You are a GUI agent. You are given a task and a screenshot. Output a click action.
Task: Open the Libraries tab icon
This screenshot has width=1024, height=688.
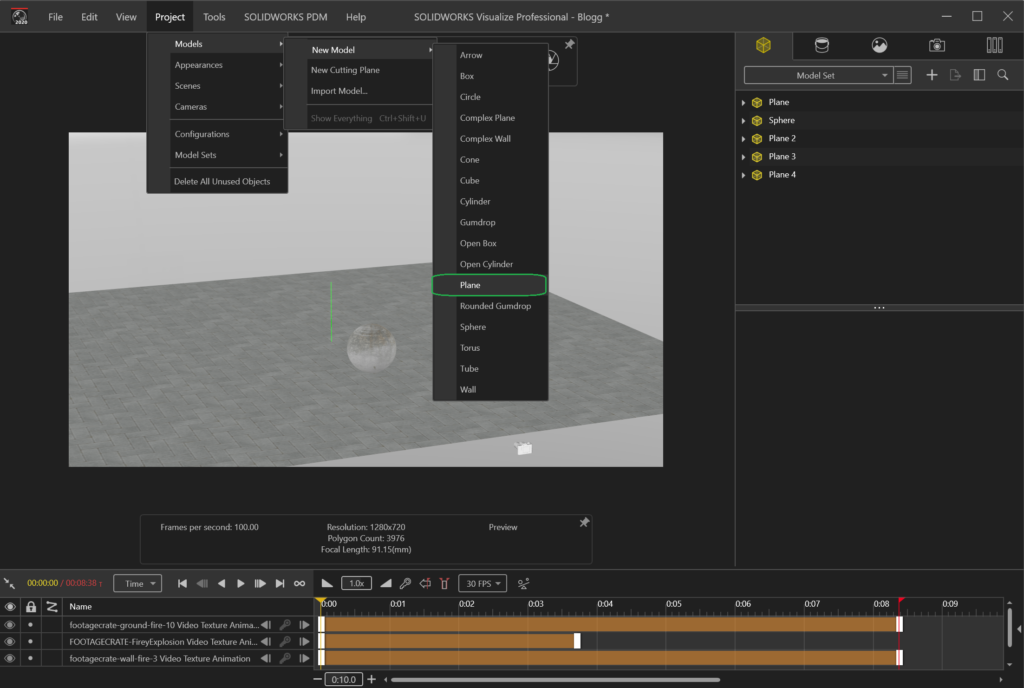pyautogui.click(x=994, y=45)
